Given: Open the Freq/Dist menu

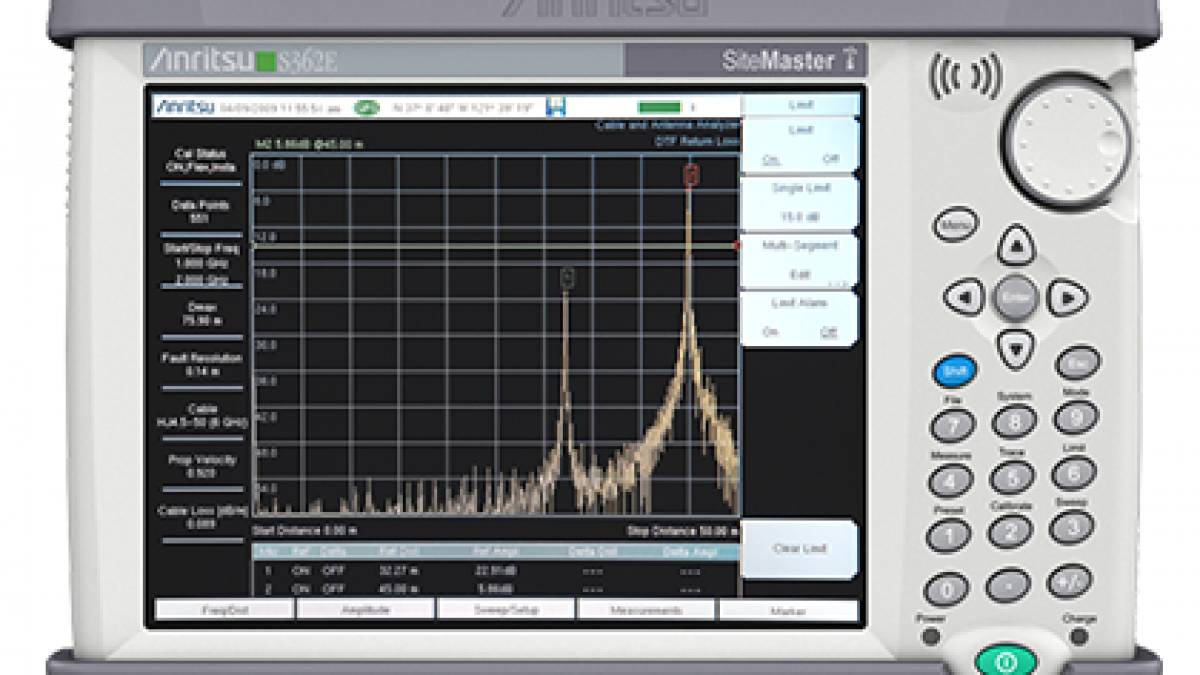Looking at the screenshot, I should coord(225,609).
